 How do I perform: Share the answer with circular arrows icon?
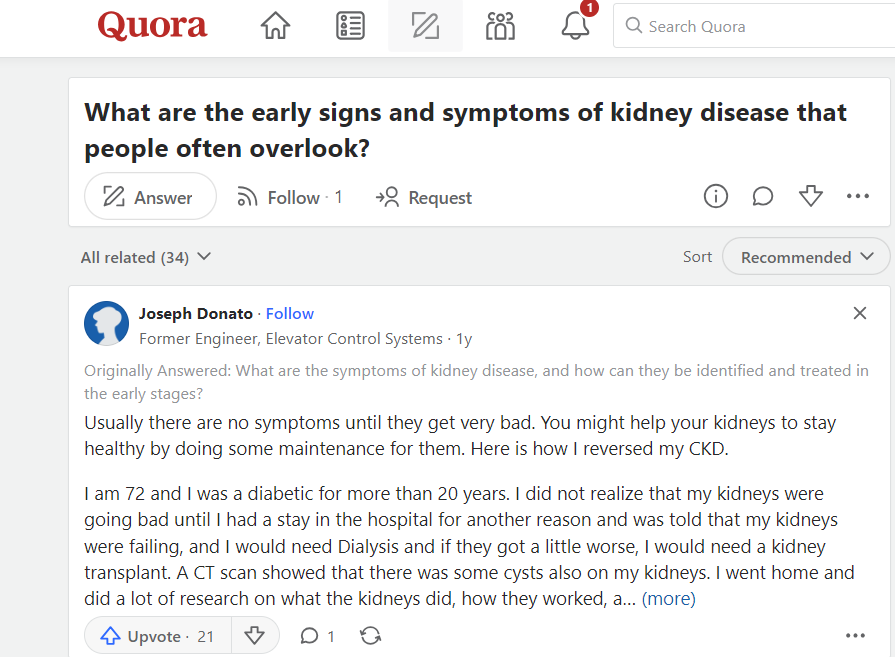pos(370,636)
